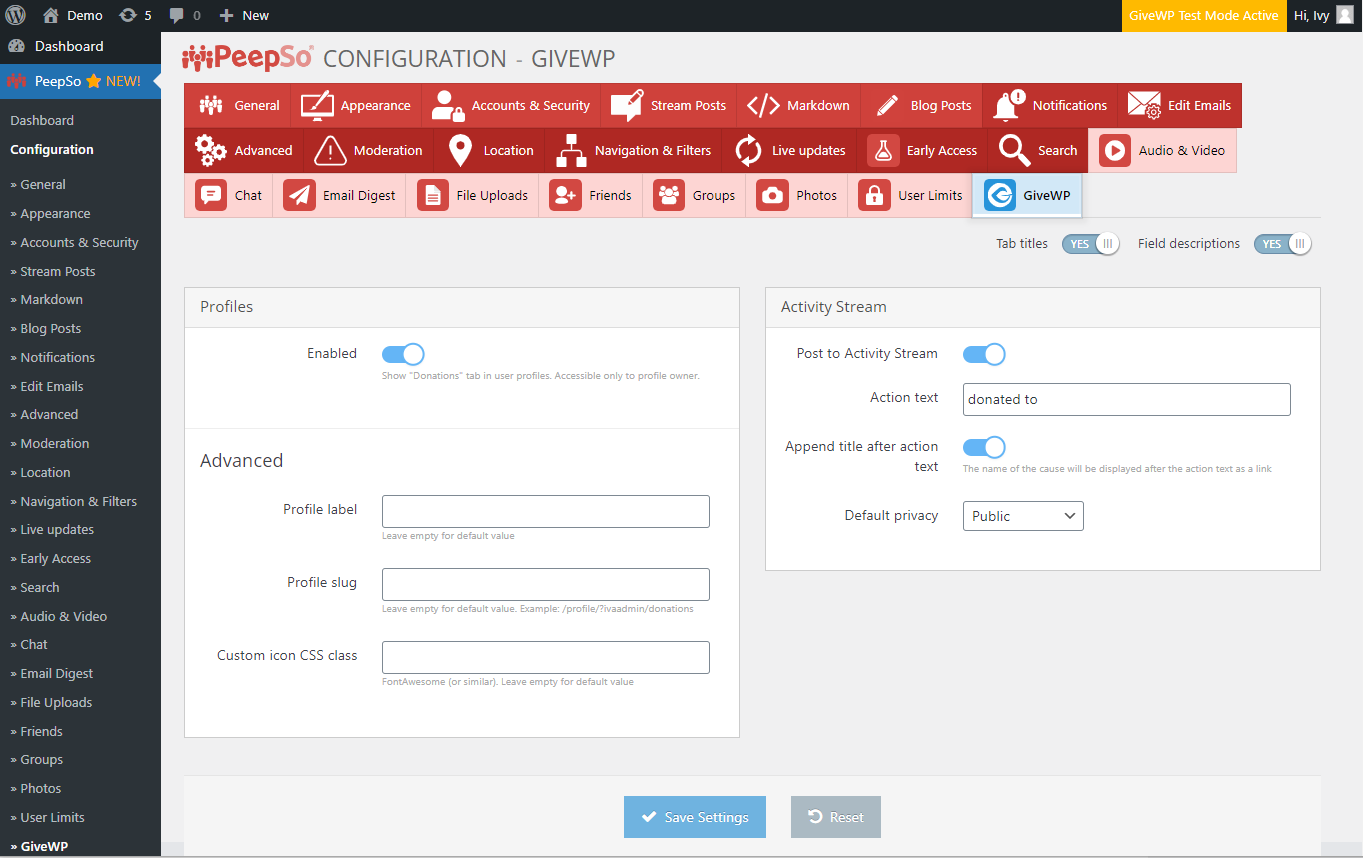Viewport: 1363px width, 858px height.
Task: Open the updates icon showing 5
Action: [128, 15]
